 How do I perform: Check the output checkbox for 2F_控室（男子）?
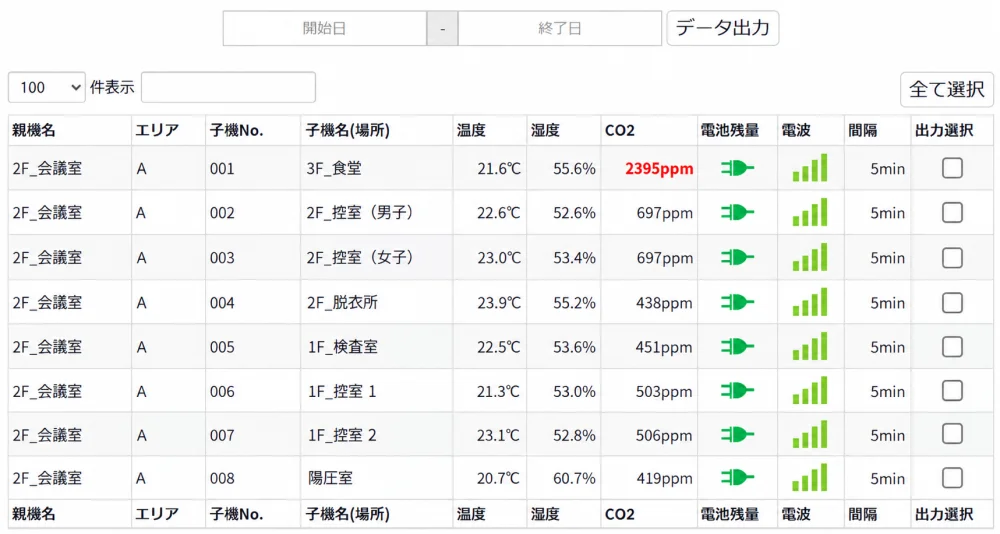click(952, 212)
